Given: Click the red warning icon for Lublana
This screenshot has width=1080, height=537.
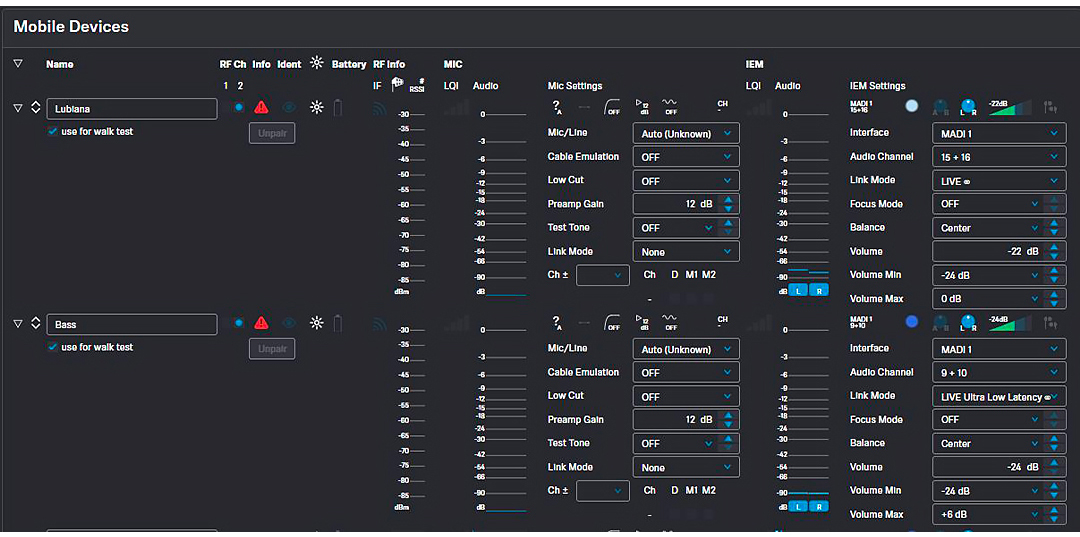Looking at the screenshot, I should (x=261, y=107).
